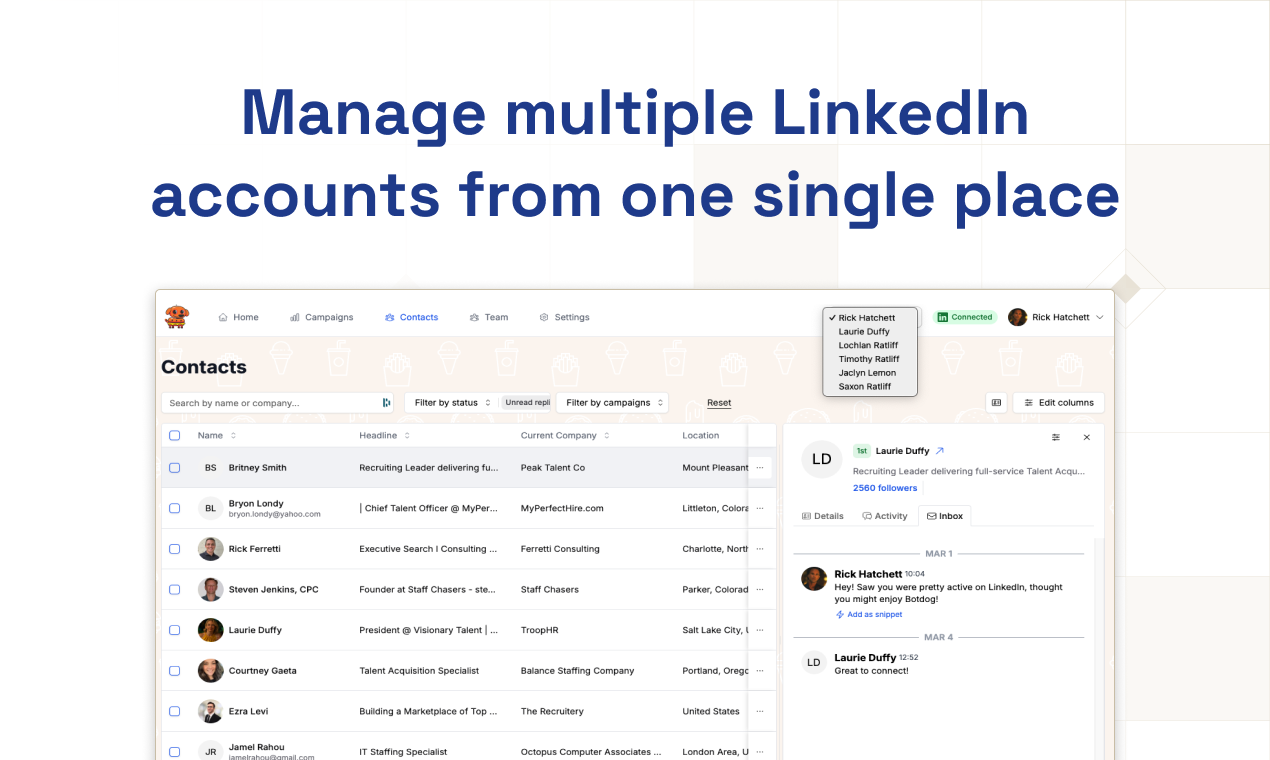Sort by the Name column arrows
The width and height of the screenshot is (1270, 760).
coord(233,436)
